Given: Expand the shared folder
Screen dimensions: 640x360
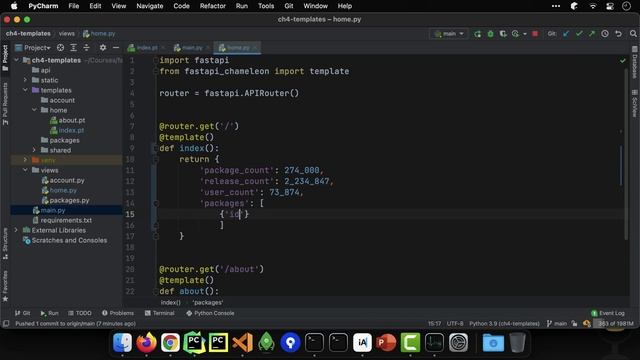Looking at the screenshot, I should tap(34, 150).
